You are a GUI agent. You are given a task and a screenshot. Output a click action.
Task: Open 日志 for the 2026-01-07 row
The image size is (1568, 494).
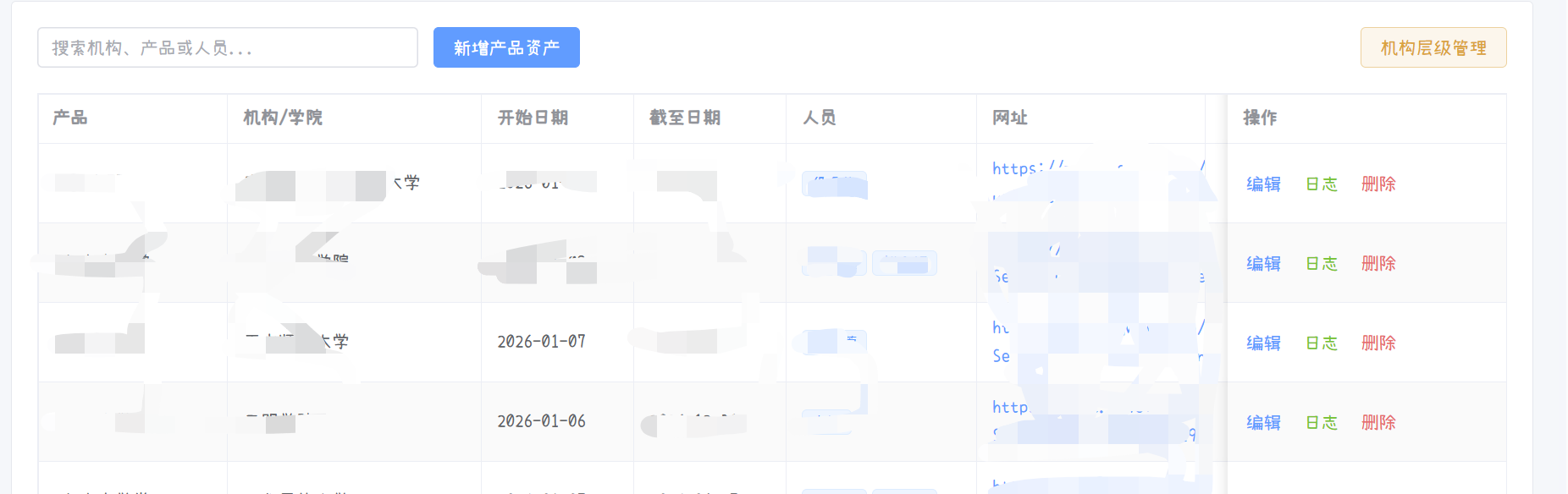point(1322,343)
